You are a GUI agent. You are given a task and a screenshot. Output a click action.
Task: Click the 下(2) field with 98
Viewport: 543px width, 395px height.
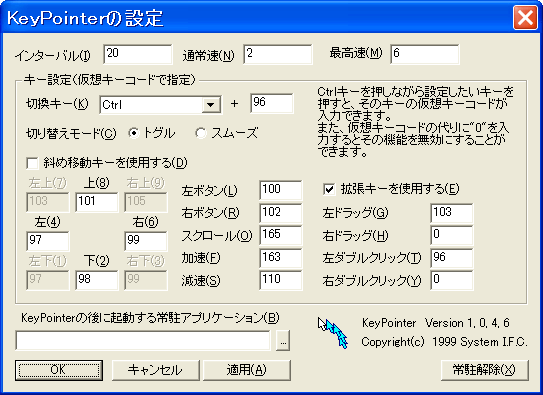pyautogui.click(x=97, y=280)
